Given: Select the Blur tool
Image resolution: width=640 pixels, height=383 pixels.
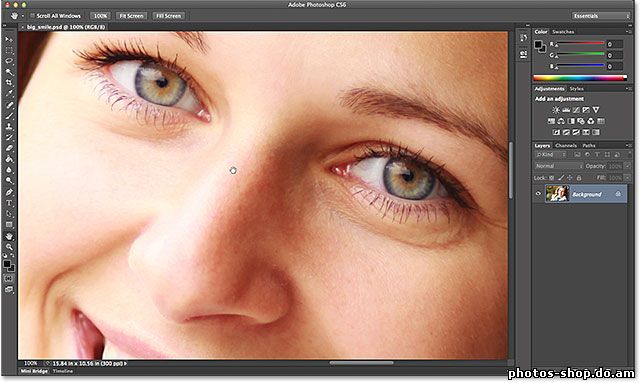Looking at the screenshot, I should coord(9,170).
